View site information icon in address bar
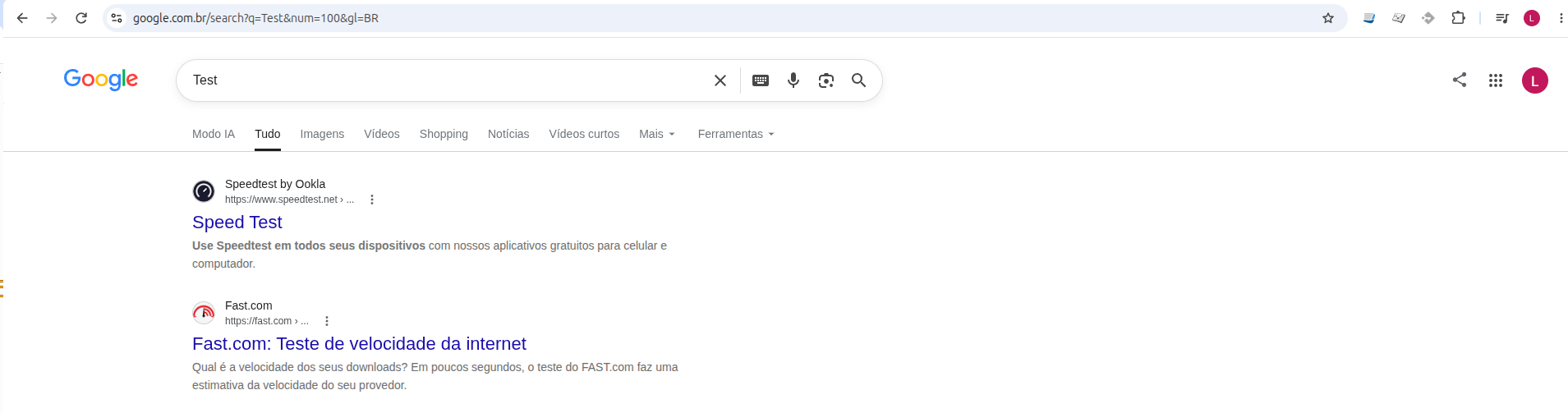The width and height of the screenshot is (1568, 413). [117, 18]
